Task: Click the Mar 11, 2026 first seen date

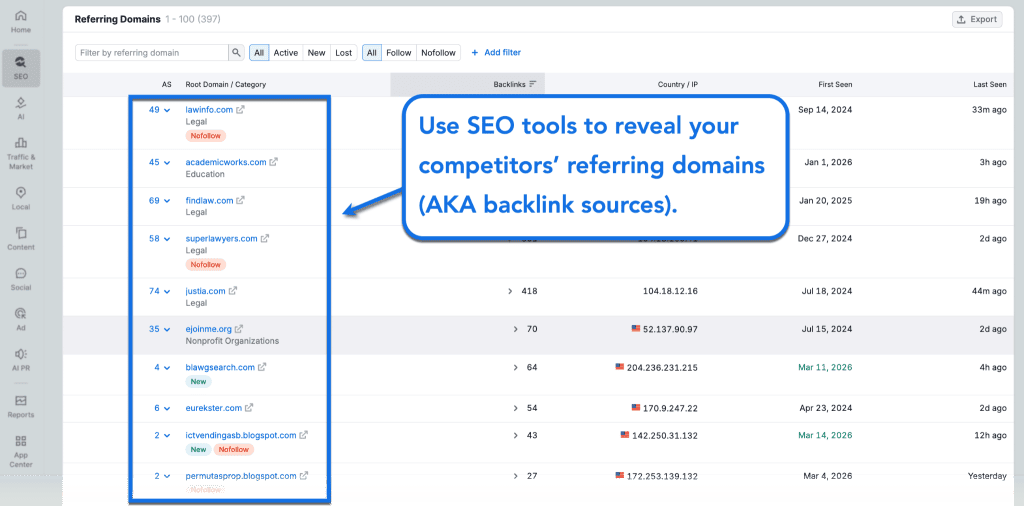Action: 825,368
